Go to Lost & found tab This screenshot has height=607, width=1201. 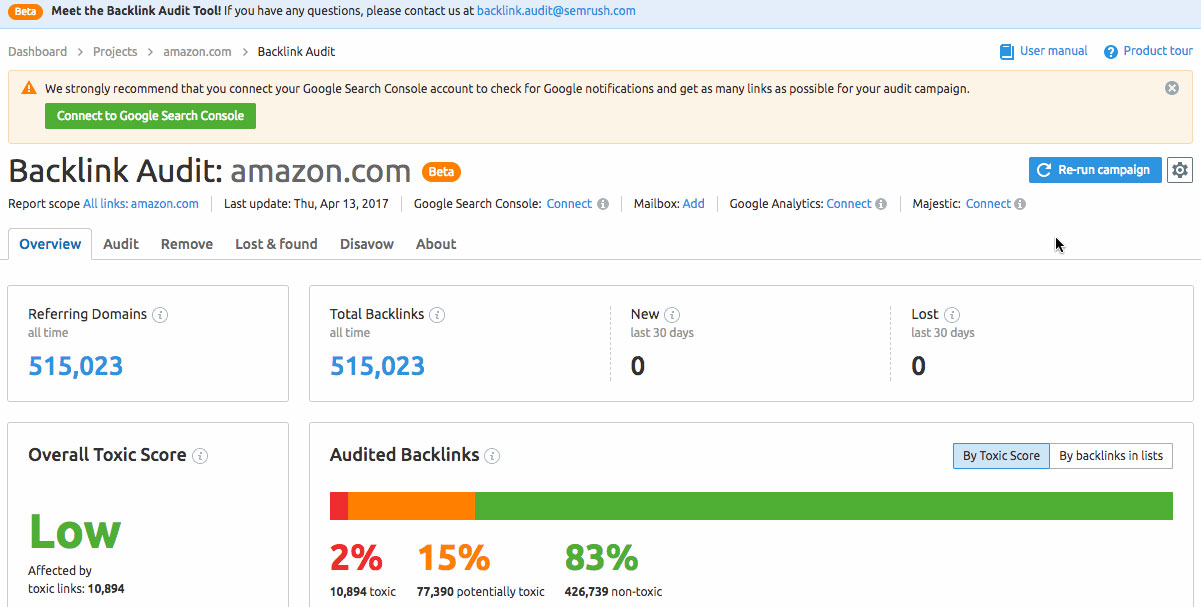pos(276,244)
